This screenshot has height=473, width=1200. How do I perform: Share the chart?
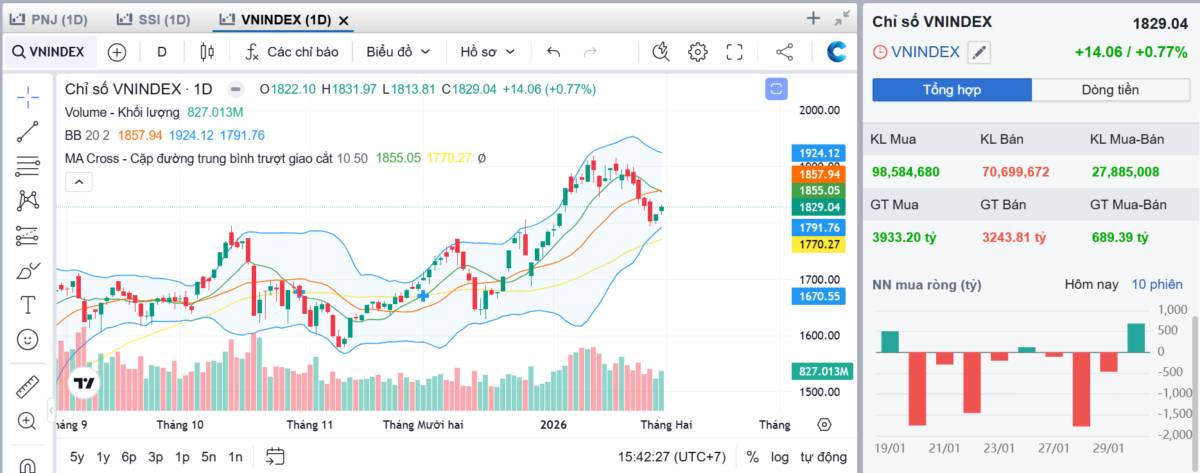point(784,52)
